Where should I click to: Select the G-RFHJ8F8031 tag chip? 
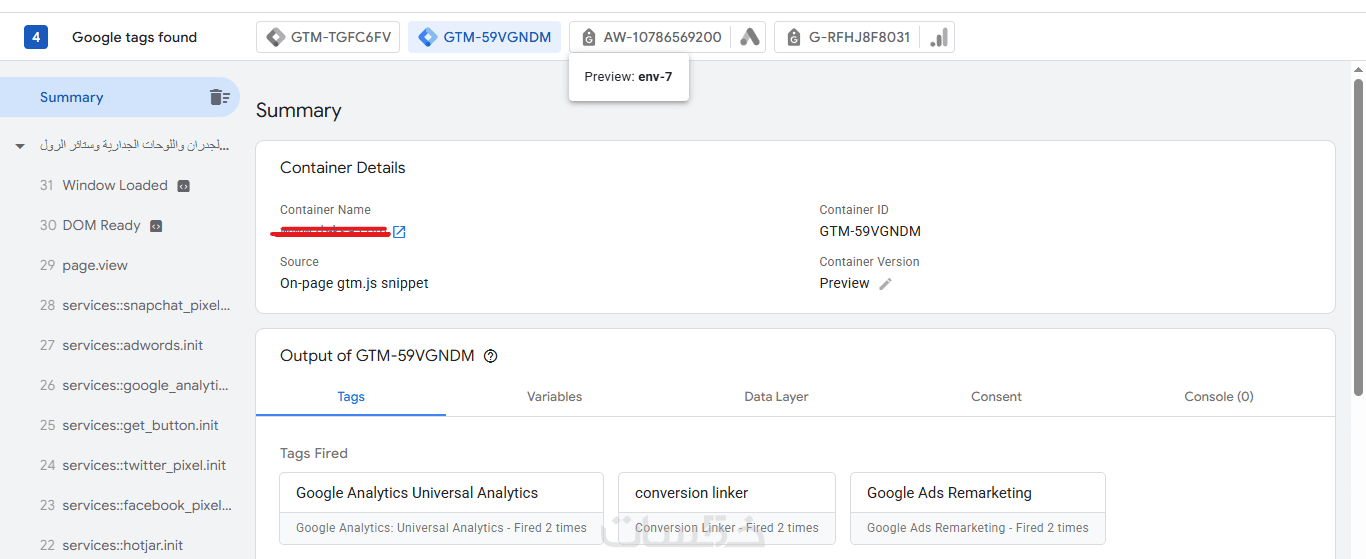pyautogui.click(x=848, y=38)
